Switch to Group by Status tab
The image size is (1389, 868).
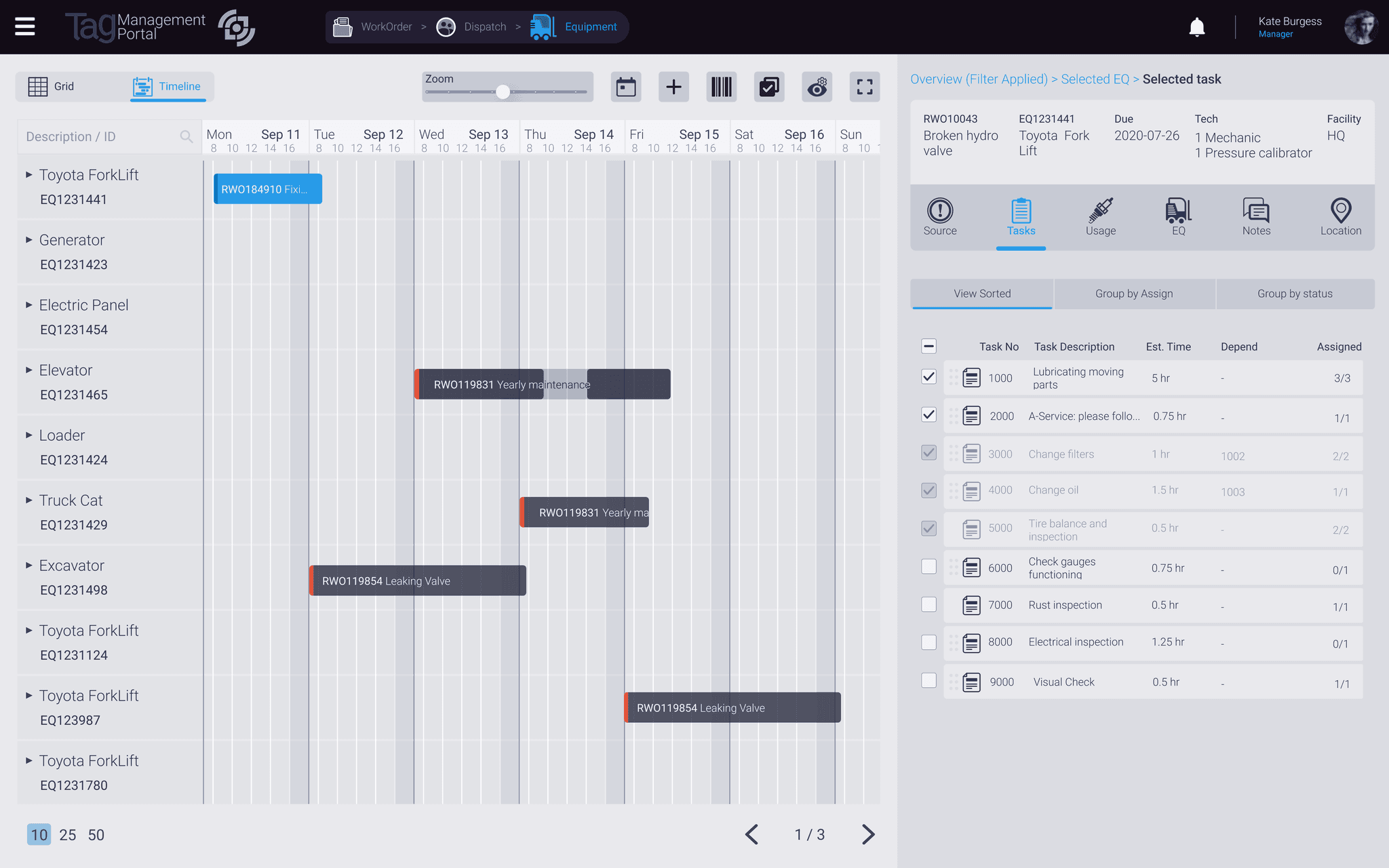pos(1294,293)
